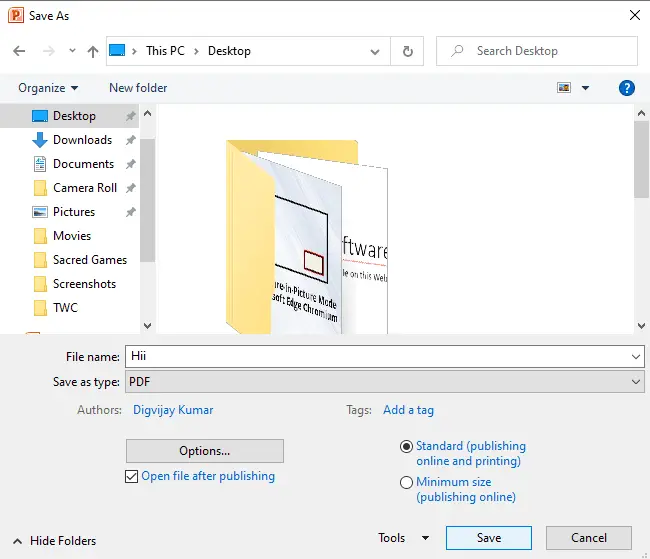650x559 pixels.
Task: Go up one folder level
Action: pos(93,51)
